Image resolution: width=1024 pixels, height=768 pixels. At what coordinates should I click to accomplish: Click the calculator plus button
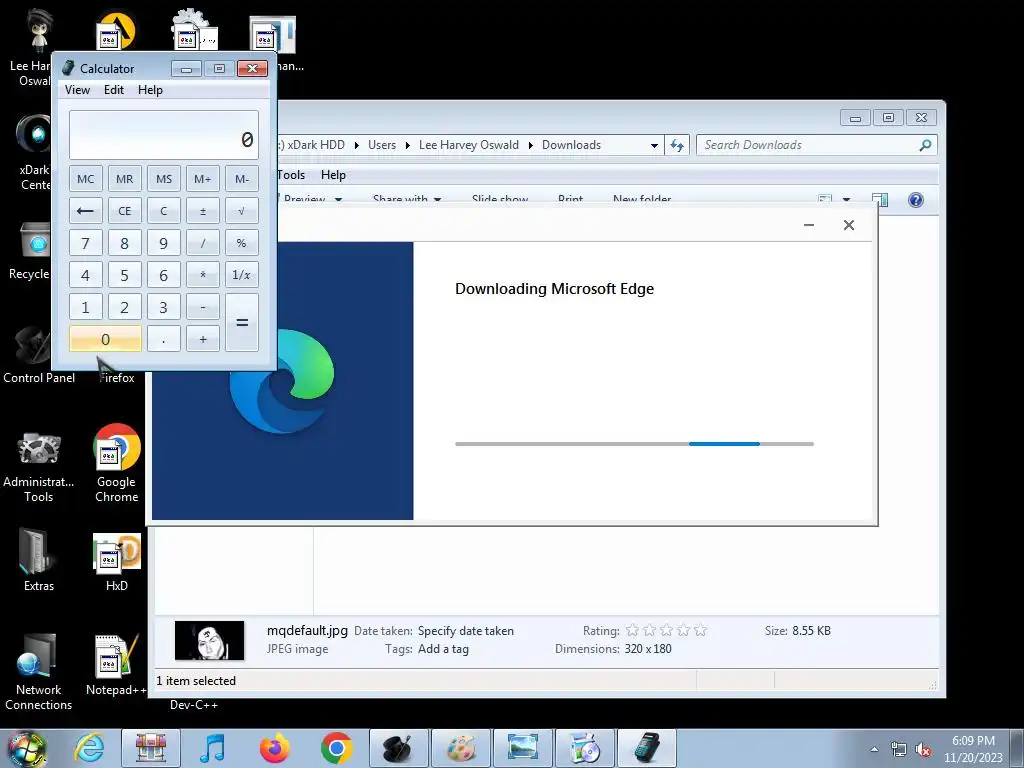[202, 339]
